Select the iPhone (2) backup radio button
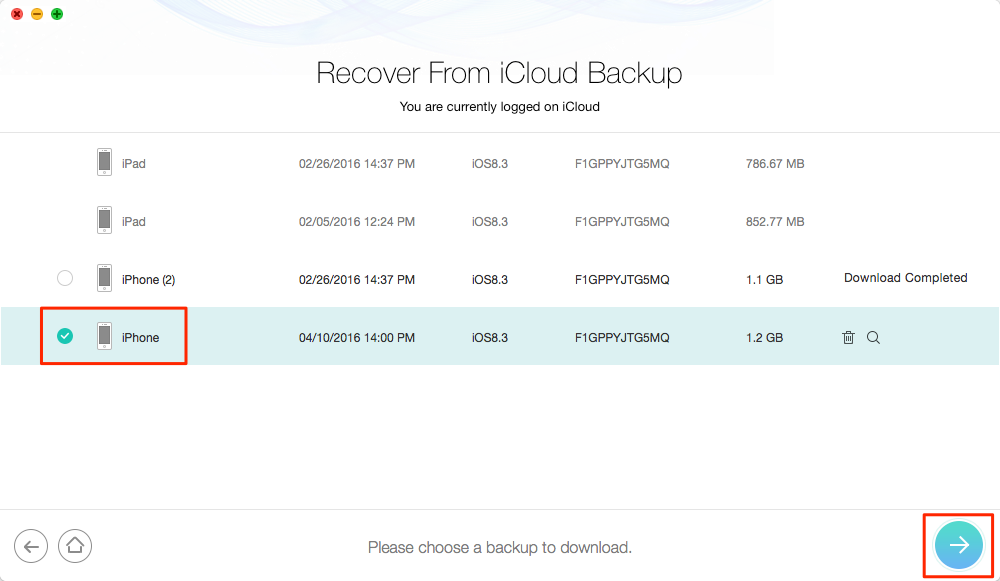1000x581 pixels. [x=64, y=278]
